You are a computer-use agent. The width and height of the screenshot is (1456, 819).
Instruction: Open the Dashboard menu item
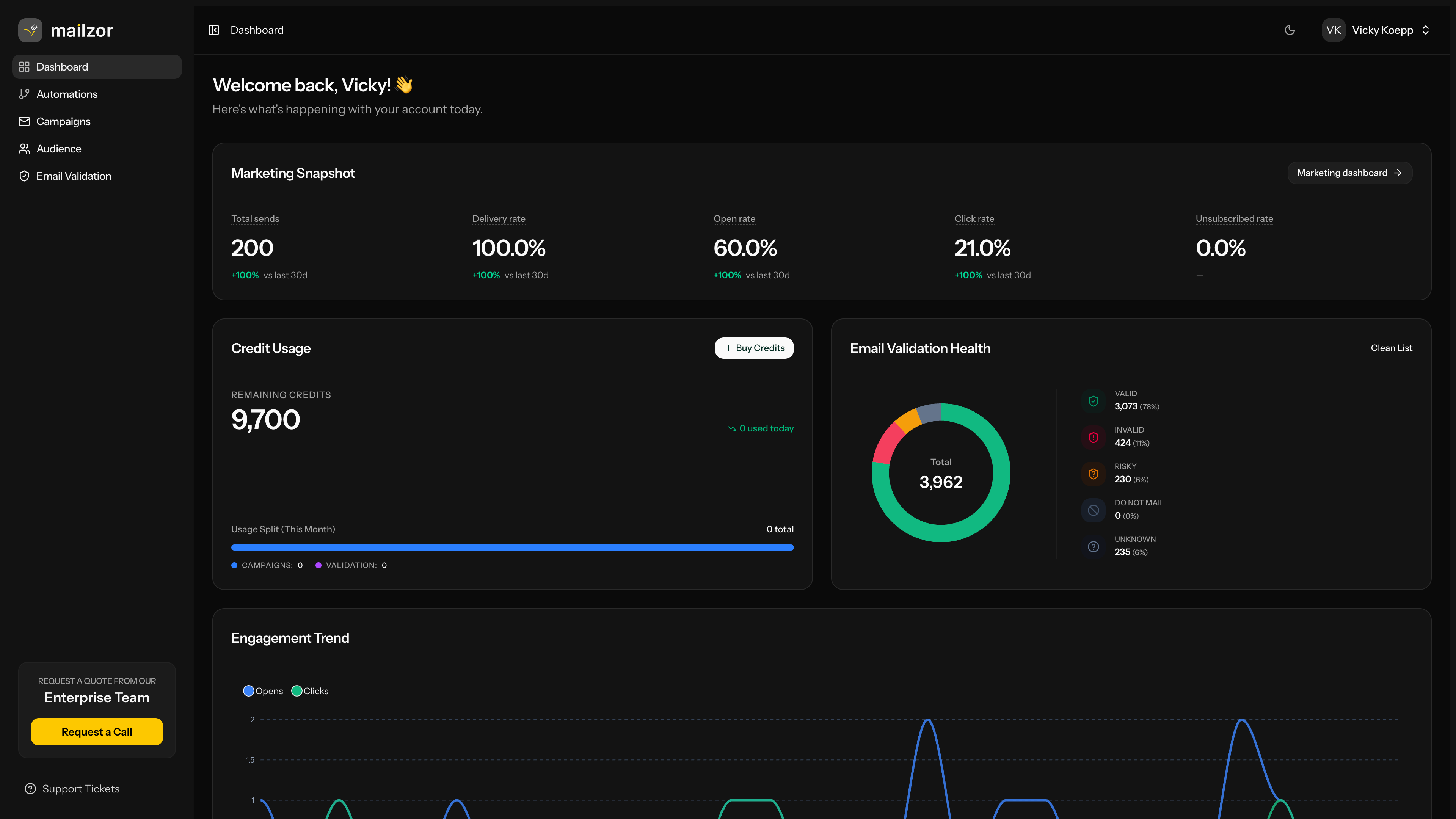click(97, 67)
